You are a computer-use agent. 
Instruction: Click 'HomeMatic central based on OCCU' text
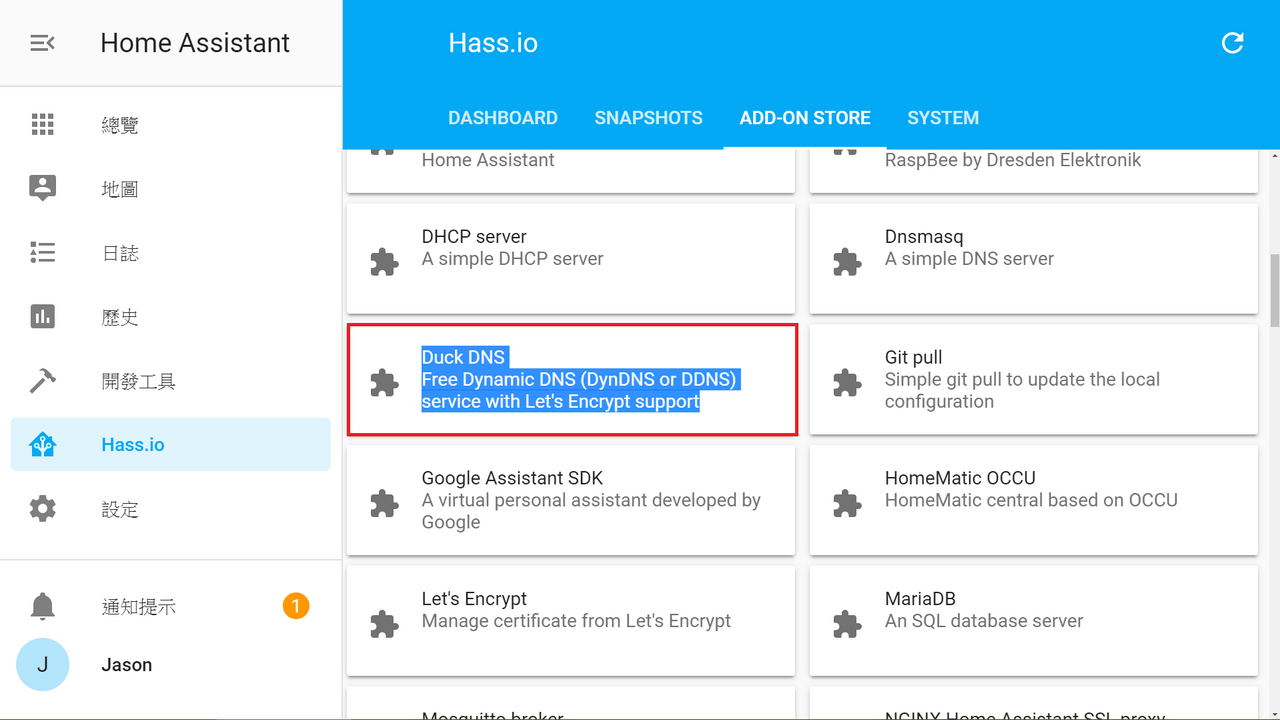(x=1031, y=500)
